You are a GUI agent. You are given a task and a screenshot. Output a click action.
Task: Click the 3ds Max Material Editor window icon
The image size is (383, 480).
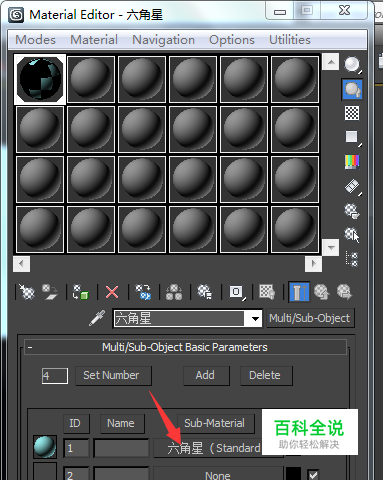pos(16,15)
